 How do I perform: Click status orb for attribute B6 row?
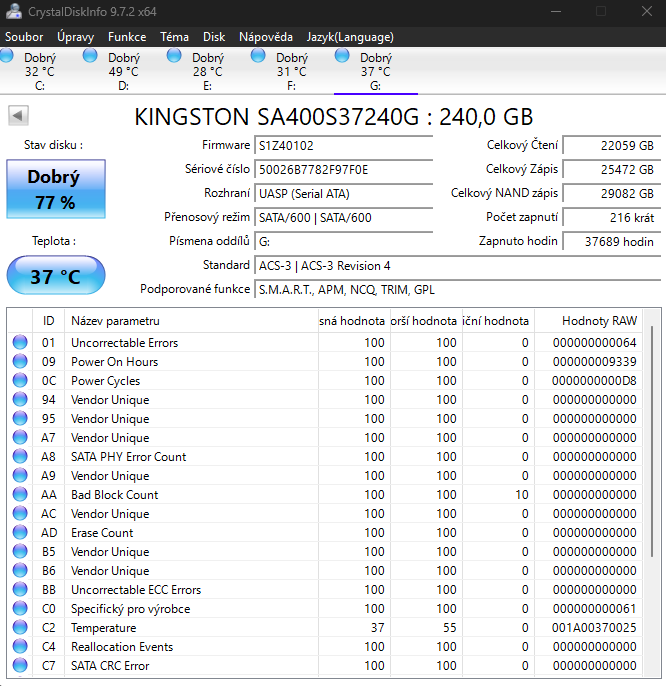[x=20, y=570]
